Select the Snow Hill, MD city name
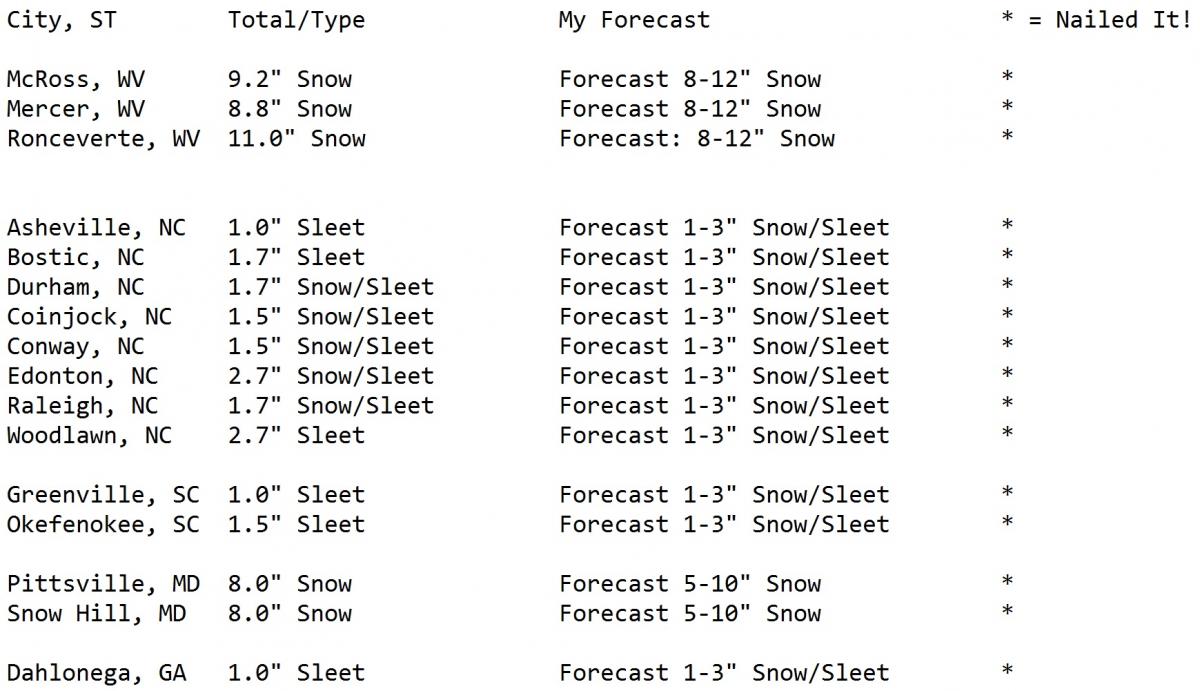Viewport: 1200px width, 691px height. [x=96, y=614]
